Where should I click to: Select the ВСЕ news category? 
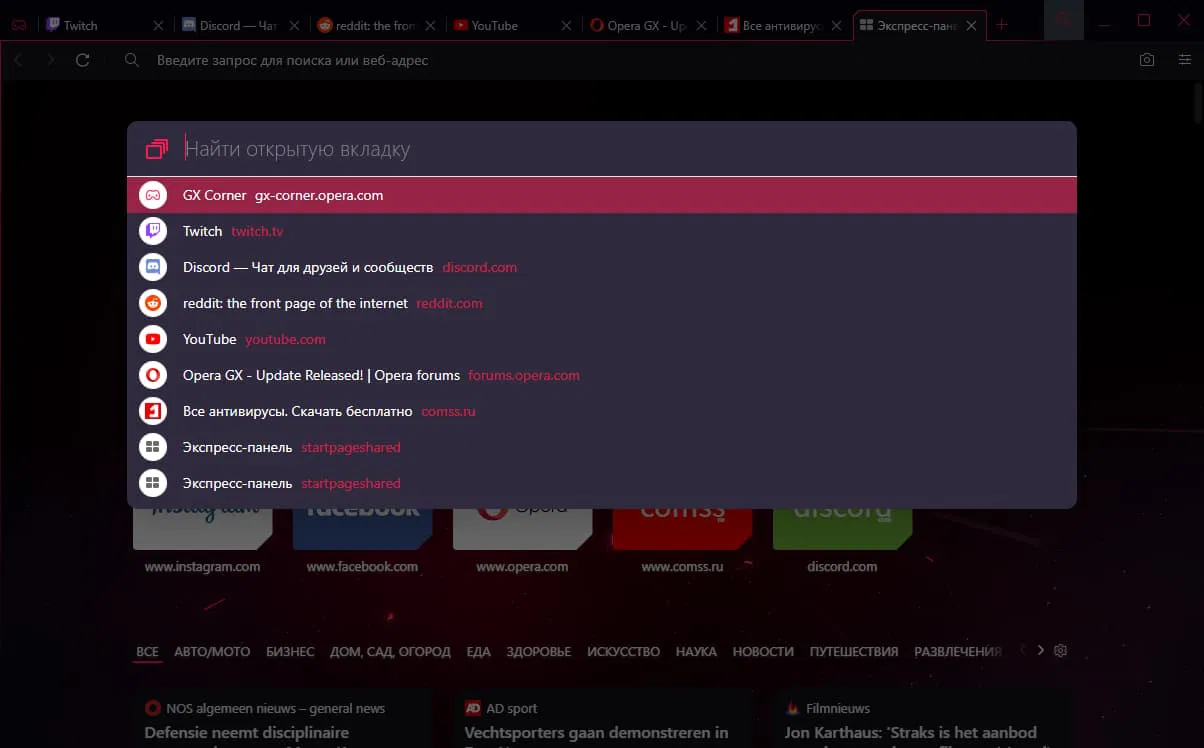(147, 651)
